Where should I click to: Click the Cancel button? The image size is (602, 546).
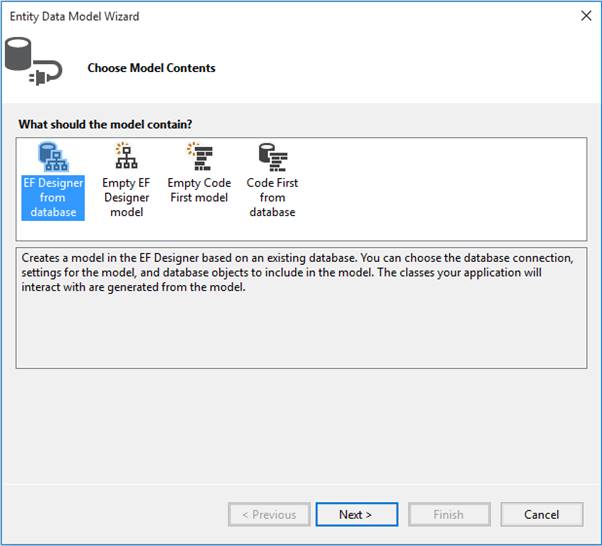(x=542, y=515)
